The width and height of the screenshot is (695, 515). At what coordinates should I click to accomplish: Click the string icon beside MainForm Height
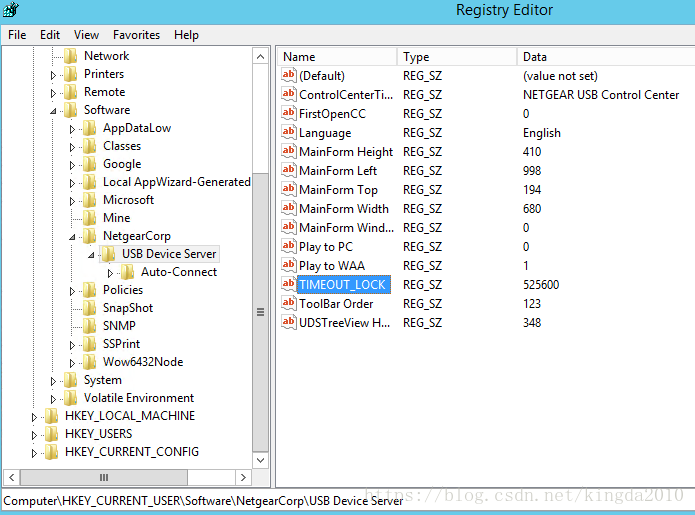289,151
